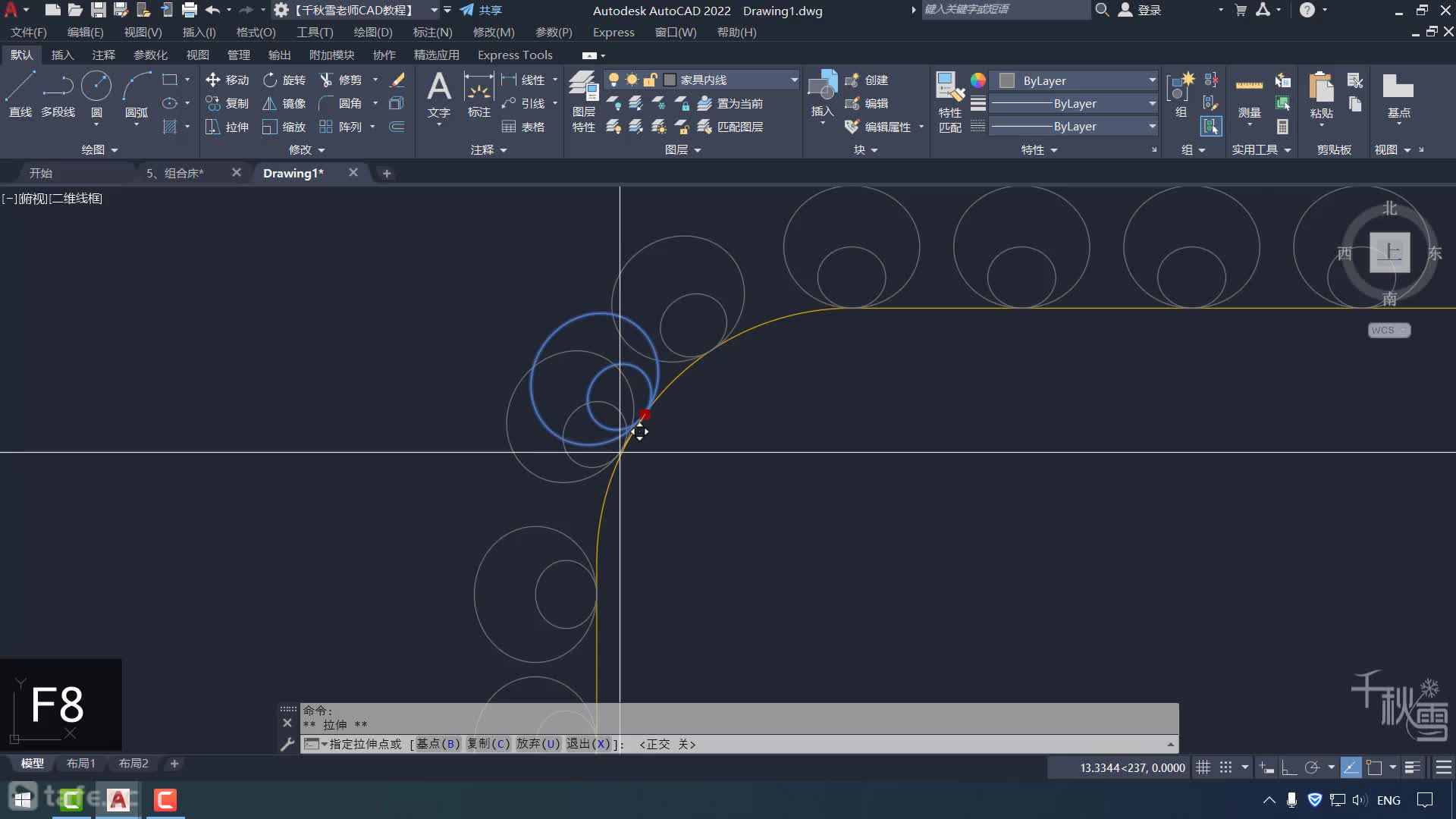Screen dimensions: 1456x819
Task: Click the Rotate (旋转) tool
Action: coord(284,80)
